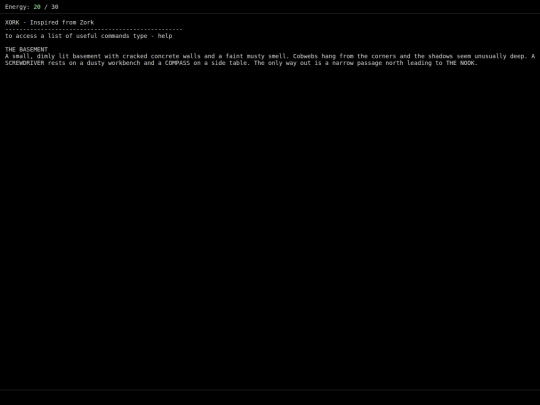
Task: Click the 'help' word in hint line
Action: click(165, 36)
